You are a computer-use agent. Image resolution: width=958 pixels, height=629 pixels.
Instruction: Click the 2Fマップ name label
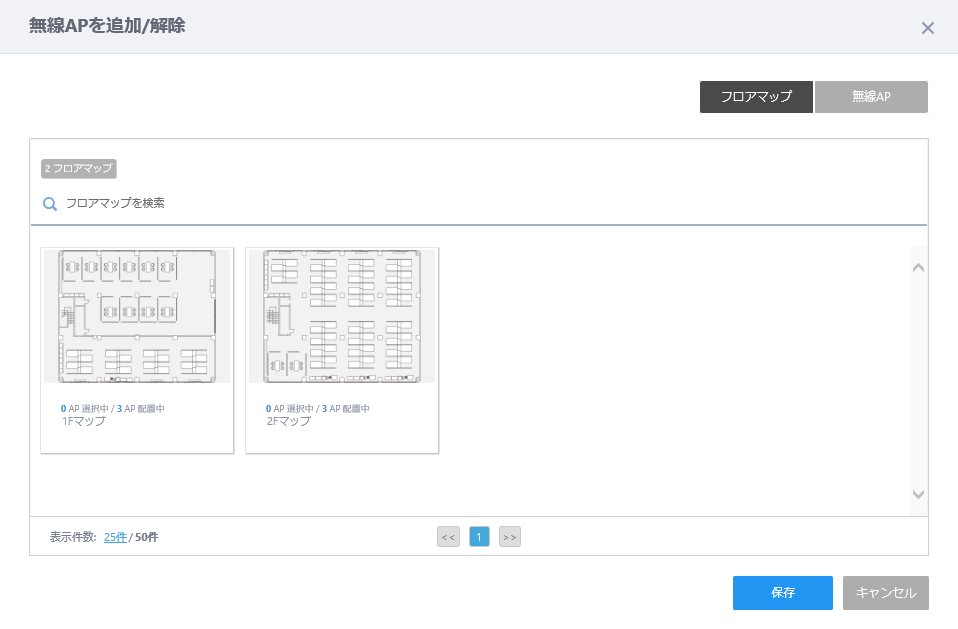(x=288, y=421)
